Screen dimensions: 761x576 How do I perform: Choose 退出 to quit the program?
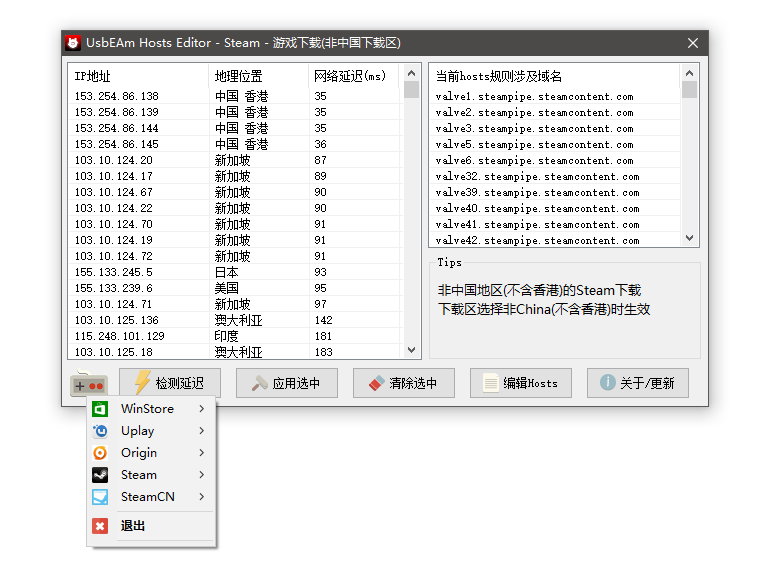[x=151, y=526]
